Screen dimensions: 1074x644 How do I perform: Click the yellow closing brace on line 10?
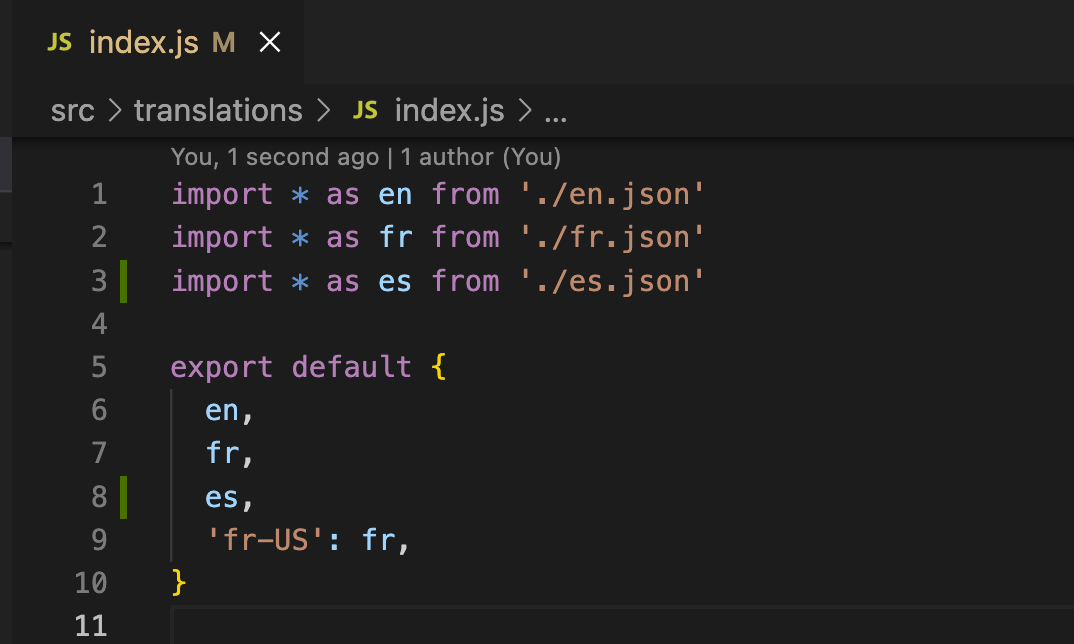[x=179, y=582]
